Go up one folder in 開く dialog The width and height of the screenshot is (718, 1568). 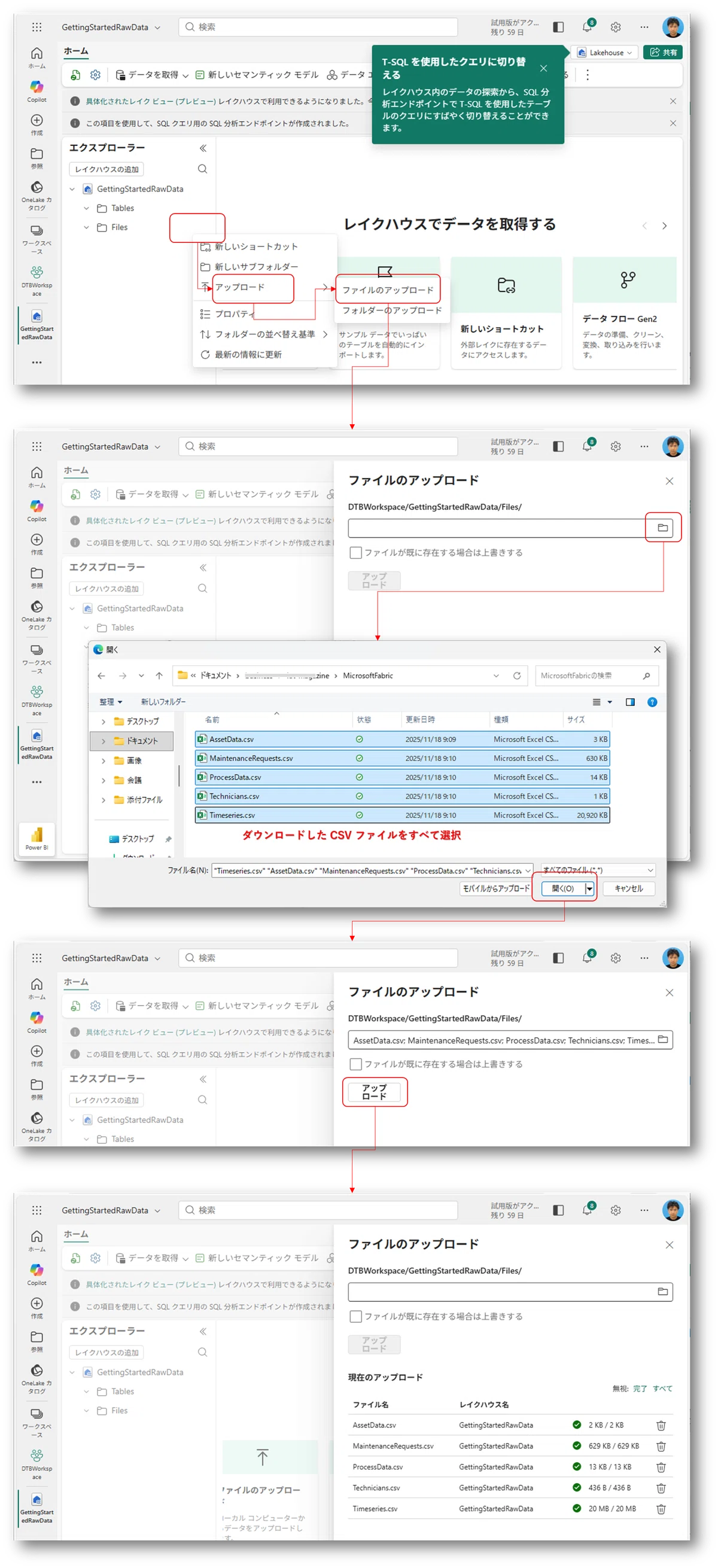(x=159, y=675)
